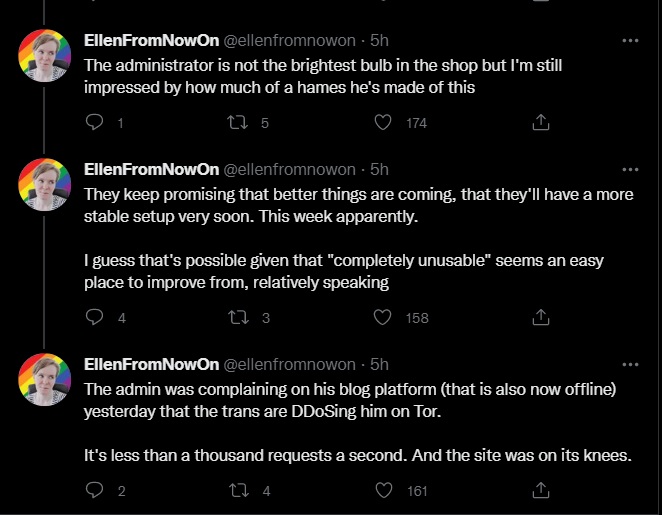The image size is (662, 515).
Task: Click @ellenfromnowon handle on second tweet
Action: point(288,170)
